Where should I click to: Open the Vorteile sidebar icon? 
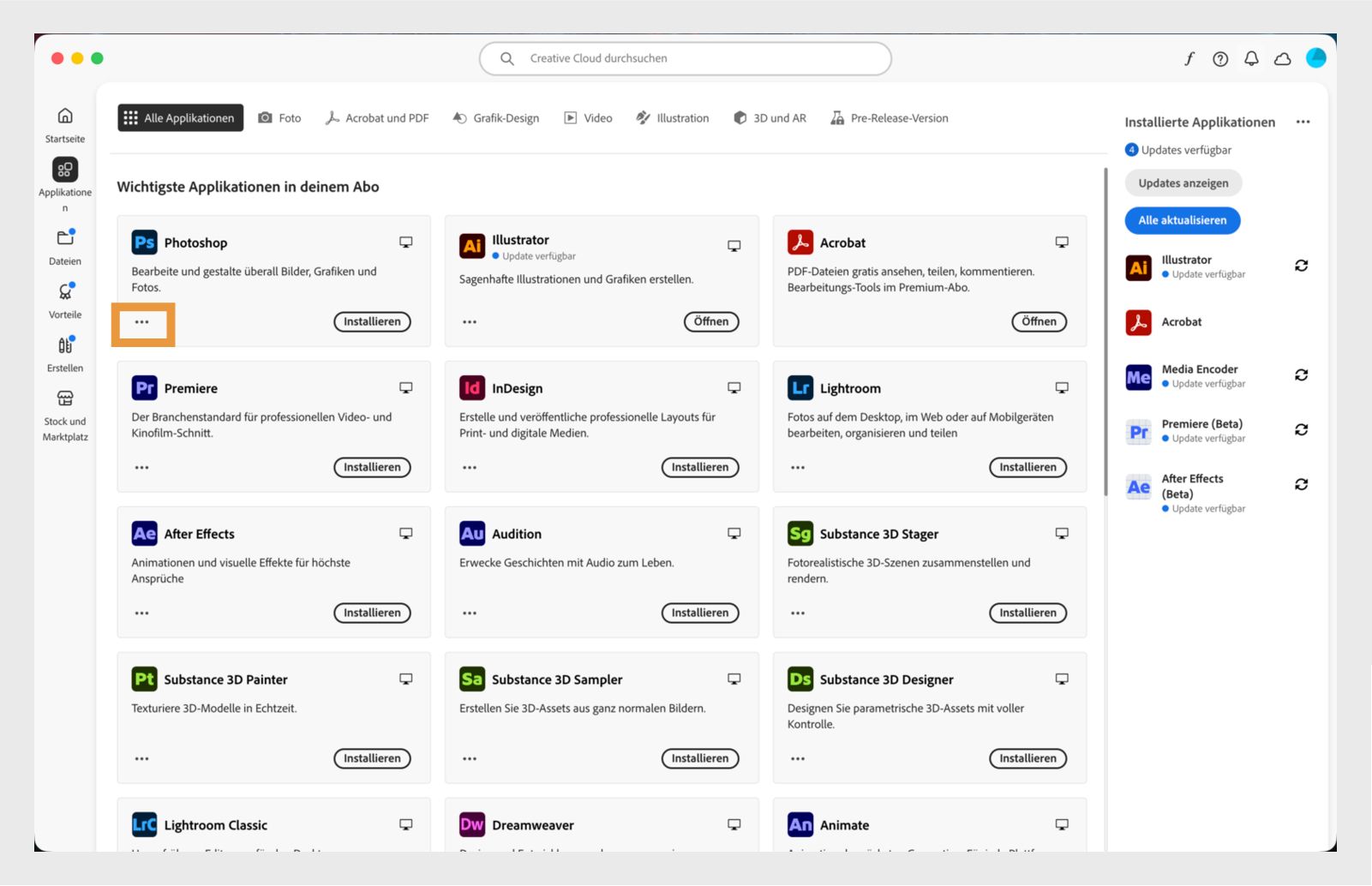[x=65, y=291]
